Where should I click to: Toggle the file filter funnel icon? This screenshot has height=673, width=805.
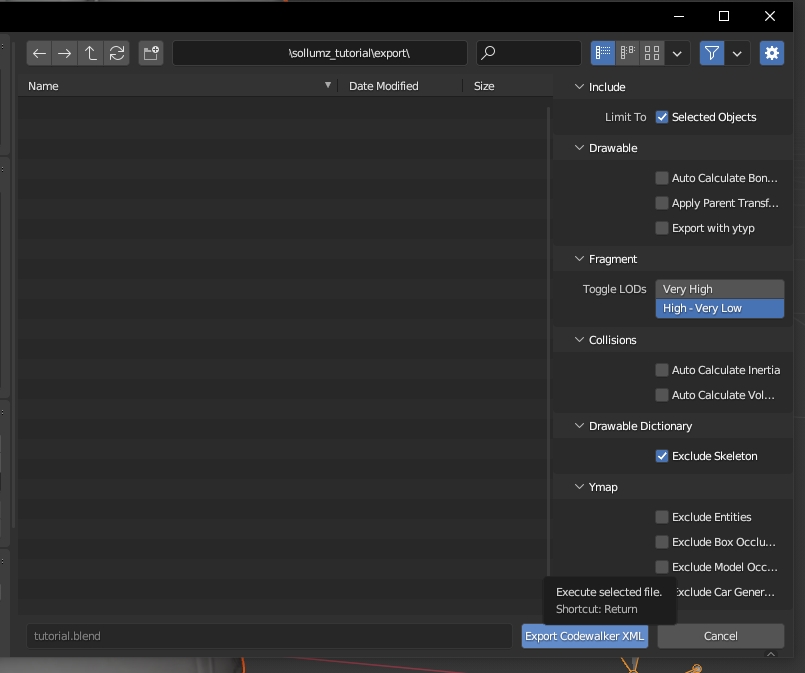pyautogui.click(x=711, y=53)
